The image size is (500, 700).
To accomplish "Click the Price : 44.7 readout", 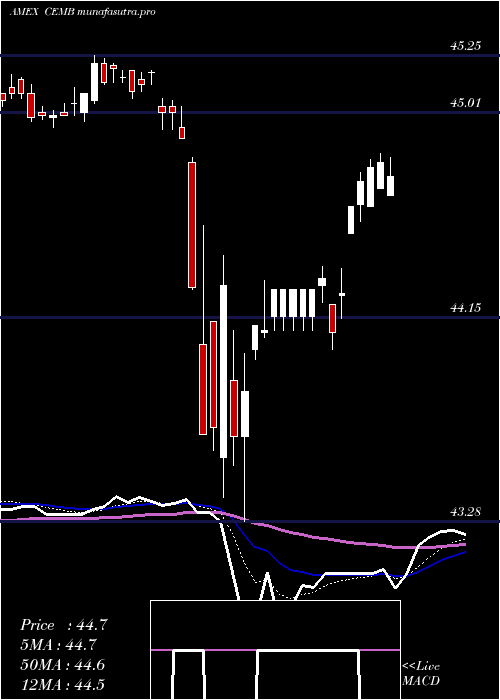I will point(63,625).
